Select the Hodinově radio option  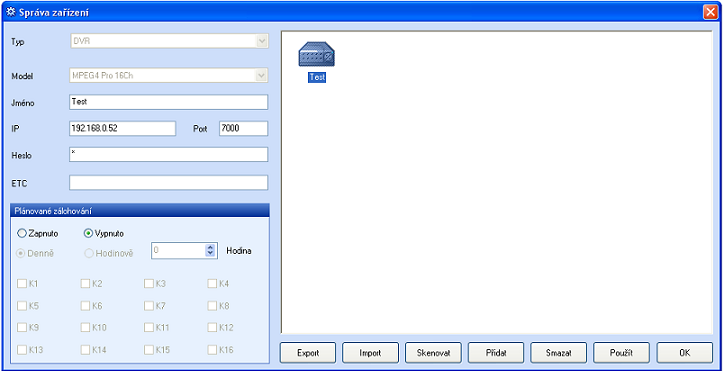pyautogui.click(x=88, y=253)
